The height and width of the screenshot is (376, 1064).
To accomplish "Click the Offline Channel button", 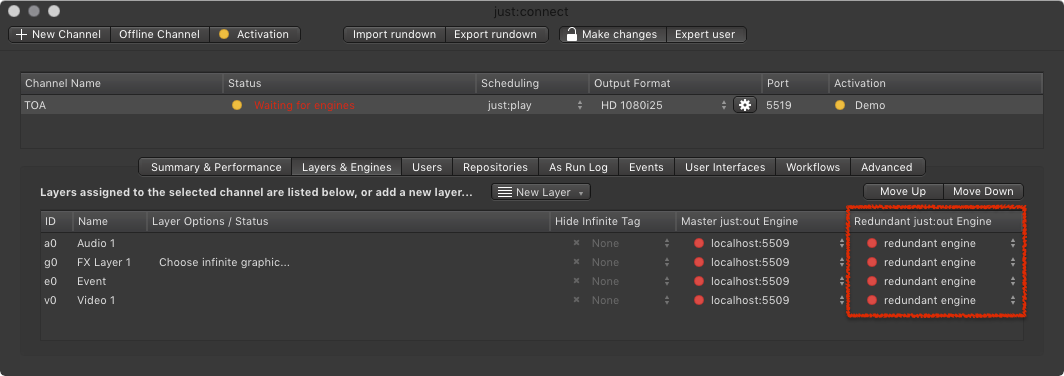I will click(x=159, y=34).
